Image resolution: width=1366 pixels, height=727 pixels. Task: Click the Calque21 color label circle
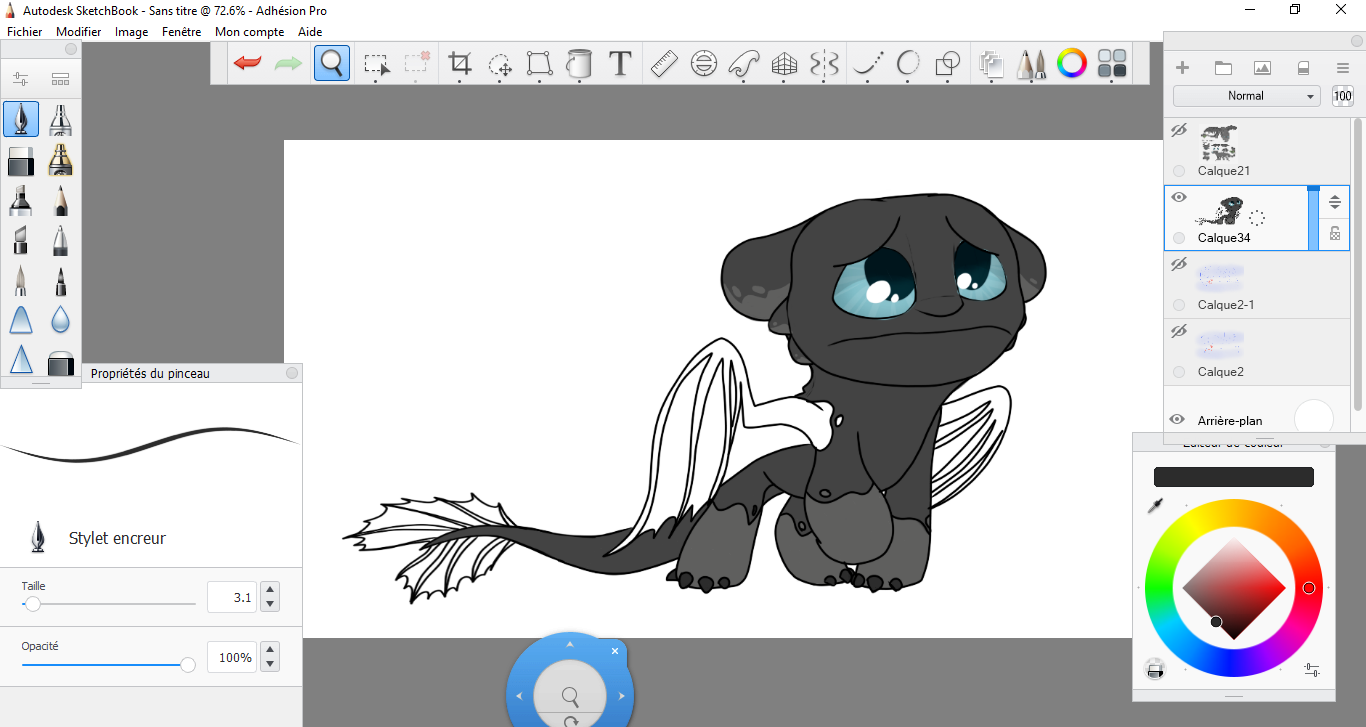[x=1179, y=171]
